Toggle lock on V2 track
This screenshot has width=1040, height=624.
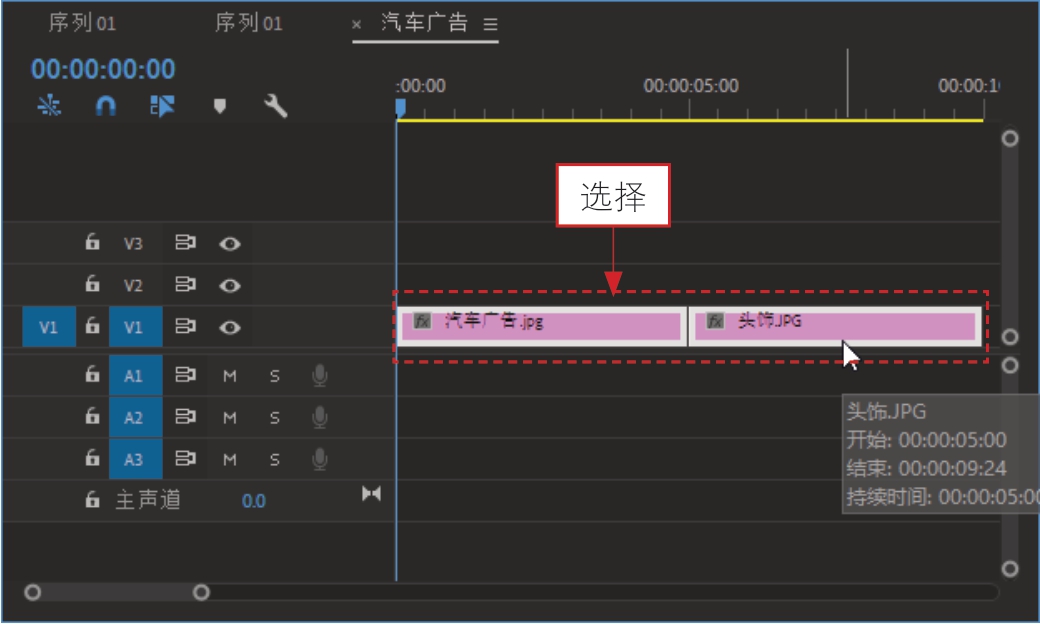(x=92, y=284)
